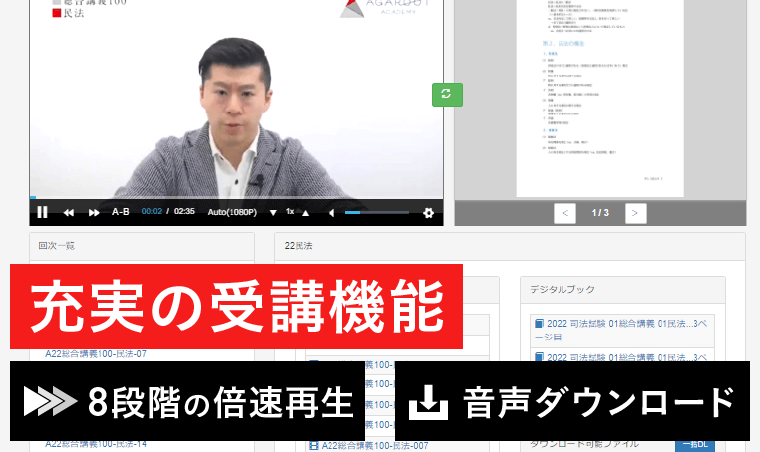Image resolution: width=760 pixels, height=452 pixels.
Task: Mute the video using the speaker icon
Action: click(331, 212)
